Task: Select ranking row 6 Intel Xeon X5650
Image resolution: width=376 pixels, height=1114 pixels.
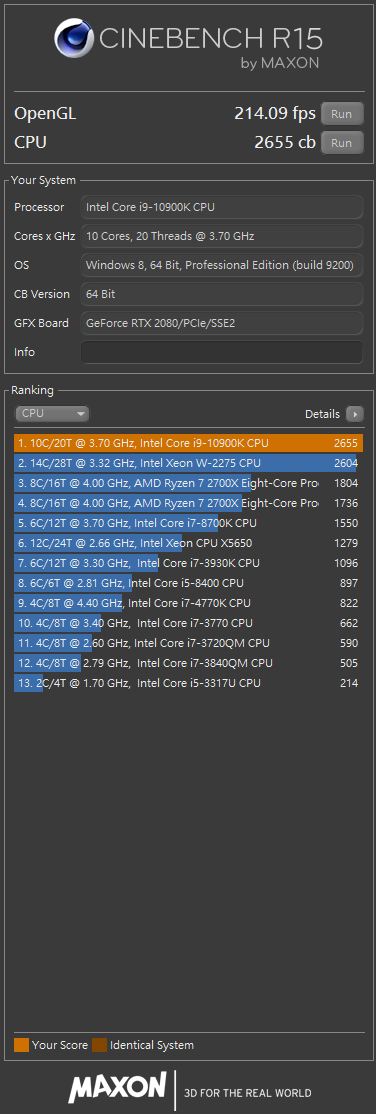Action: (188, 544)
